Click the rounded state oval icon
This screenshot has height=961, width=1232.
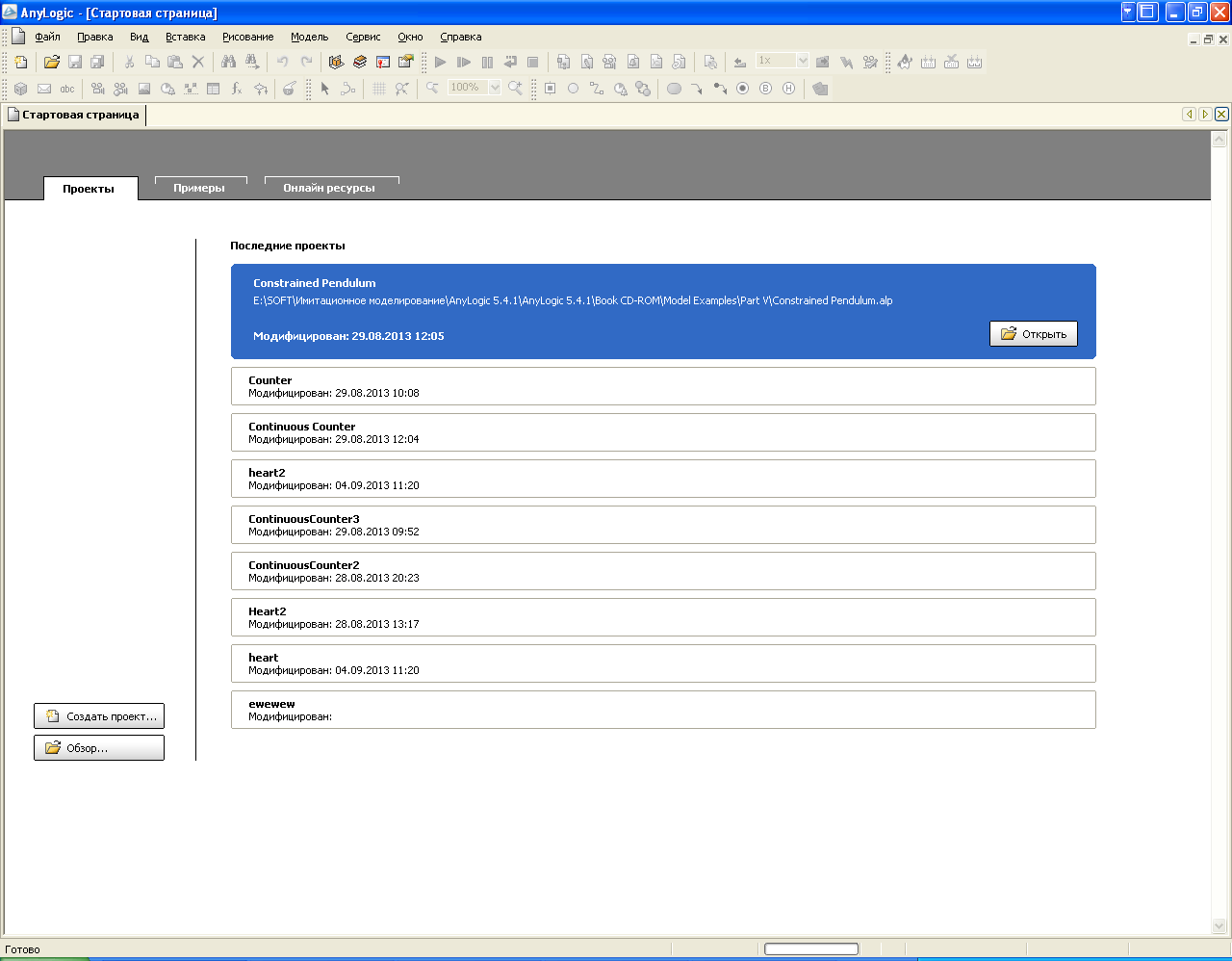[x=674, y=89]
